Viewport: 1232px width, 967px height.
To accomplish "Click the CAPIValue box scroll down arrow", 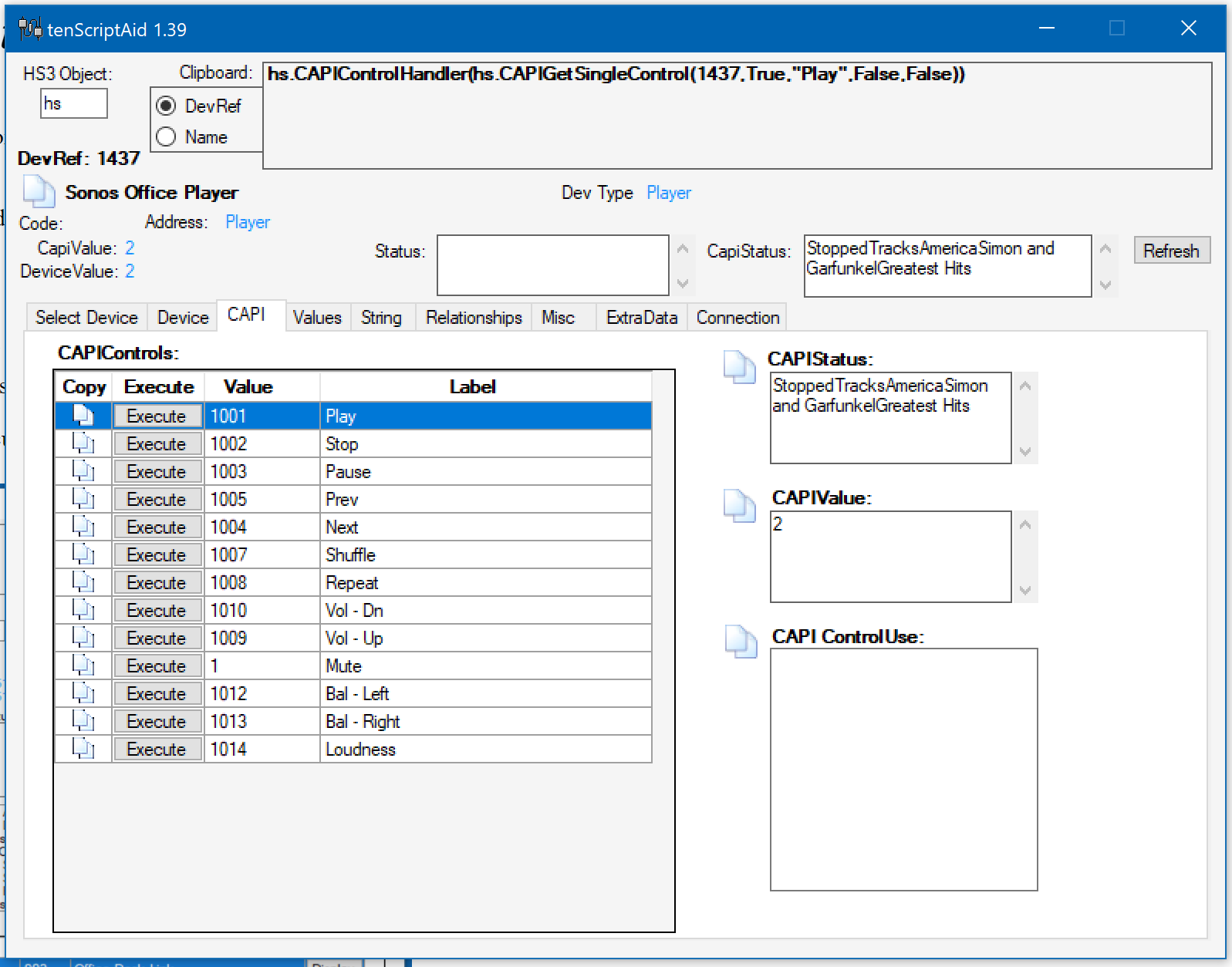I will (x=1025, y=590).
